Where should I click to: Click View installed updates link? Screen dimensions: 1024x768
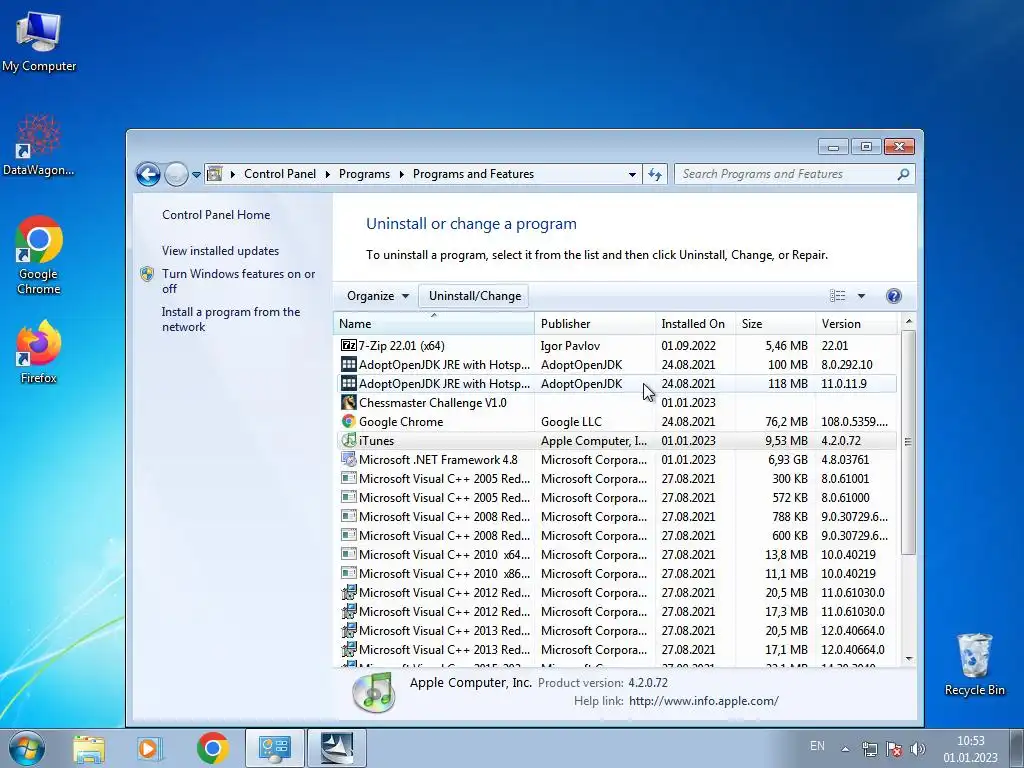point(220,251)
